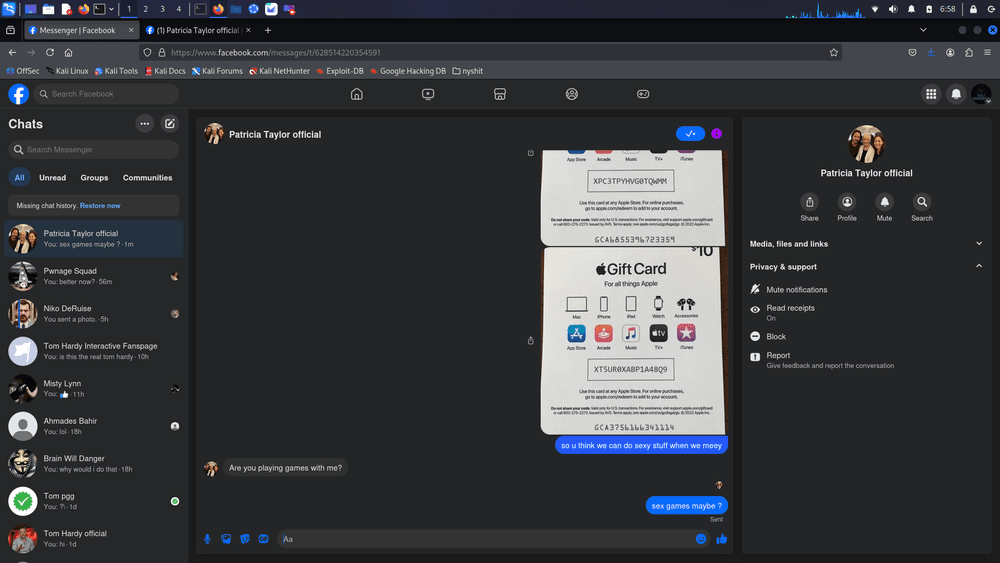Open Exploit-DB bookmark
This screenshot has height=563, width=1000.
[x=340, y=71]
